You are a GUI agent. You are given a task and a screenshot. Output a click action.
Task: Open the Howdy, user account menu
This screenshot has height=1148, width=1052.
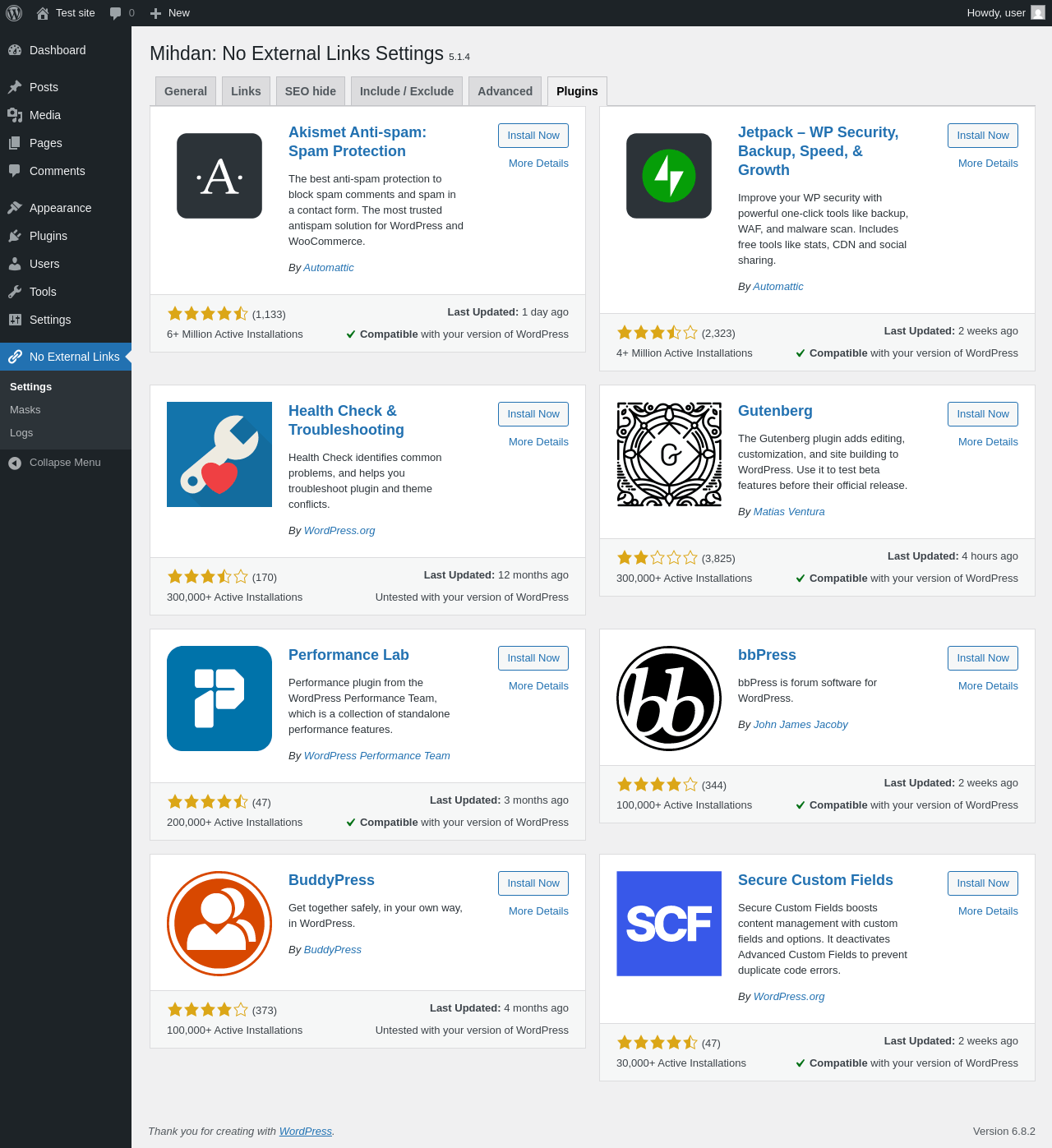(x=1005, y=13)
